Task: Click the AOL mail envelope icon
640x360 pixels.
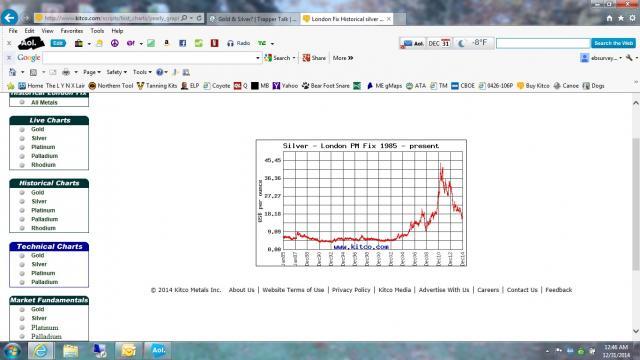Action: [408, 43]
